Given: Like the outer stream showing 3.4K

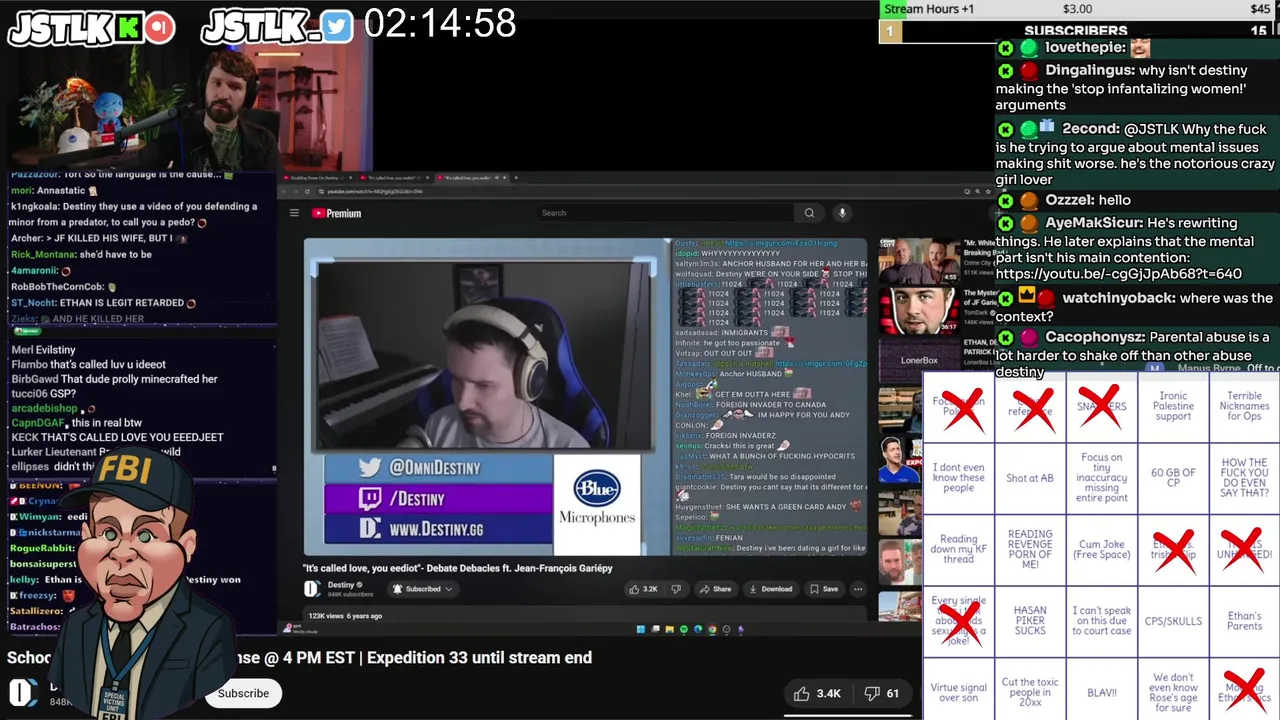Looking at the screenshot, I should click(x=818, y=693).
